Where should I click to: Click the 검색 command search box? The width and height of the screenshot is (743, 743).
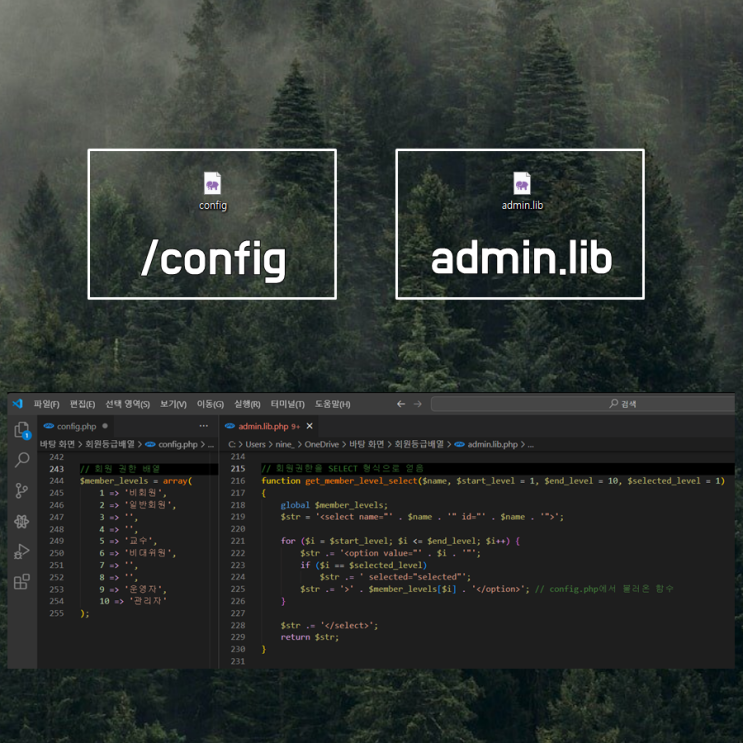coord(582,404)
